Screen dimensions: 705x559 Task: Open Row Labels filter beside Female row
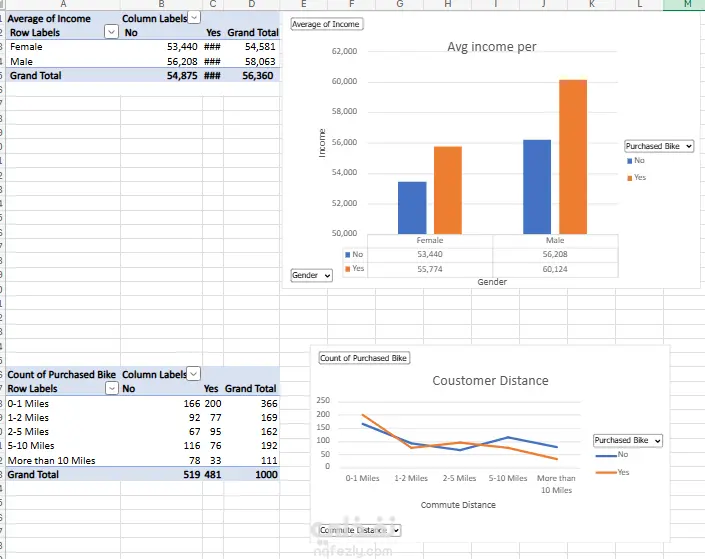tap(111, 32)
